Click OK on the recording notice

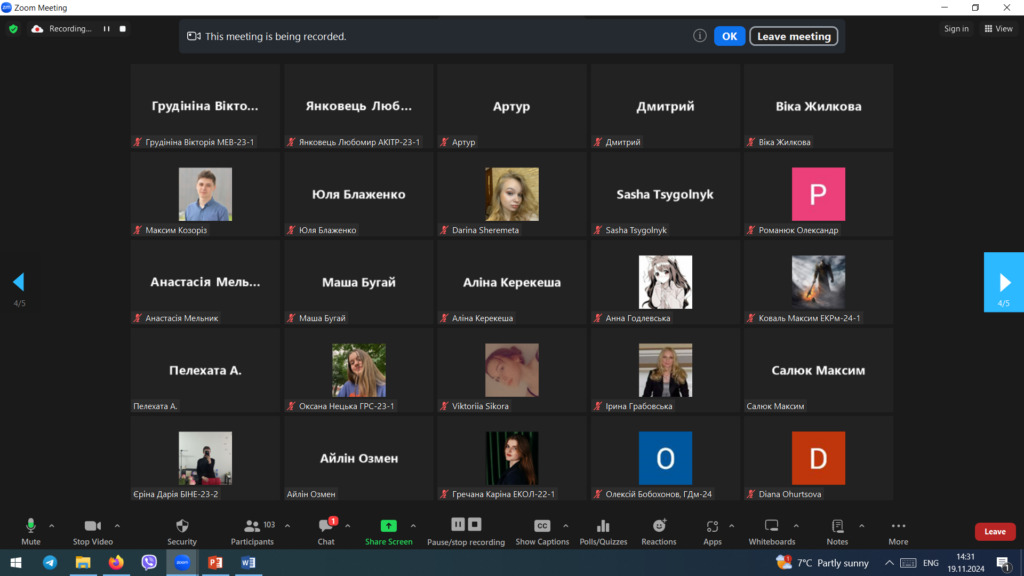tap(729, 36)
